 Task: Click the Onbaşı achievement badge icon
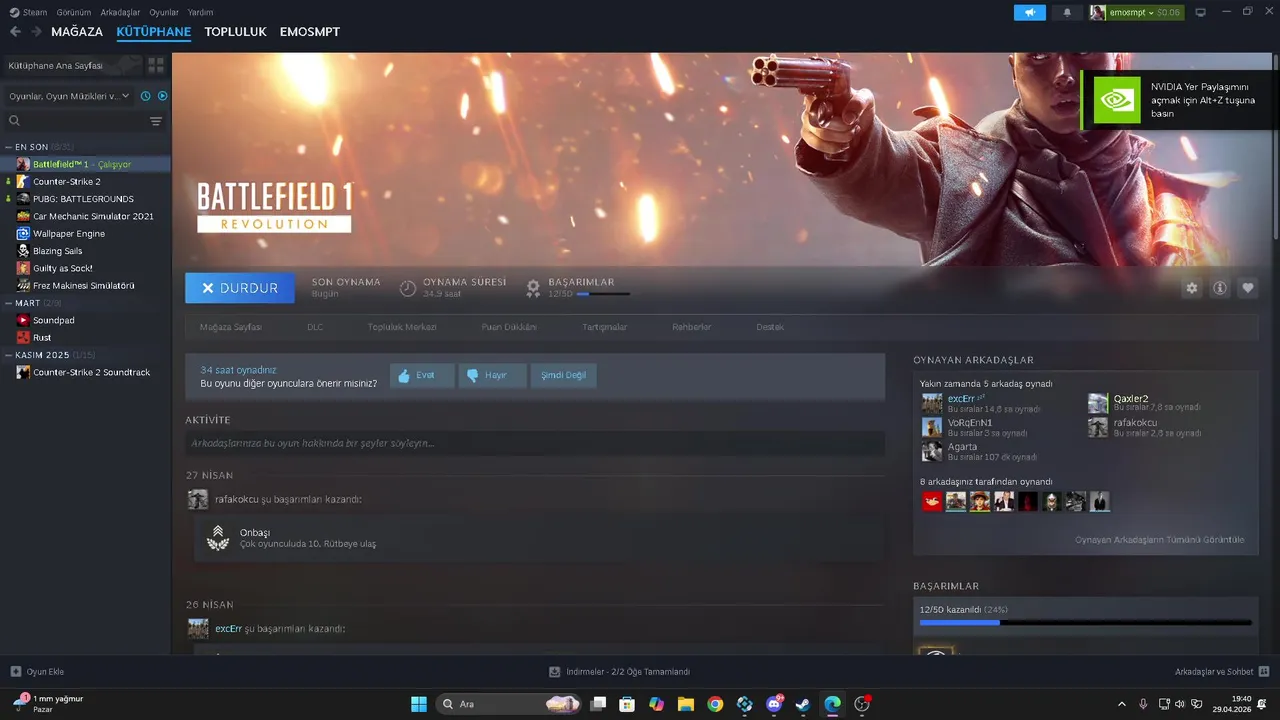pyautogui.click(x=217, y=538)
